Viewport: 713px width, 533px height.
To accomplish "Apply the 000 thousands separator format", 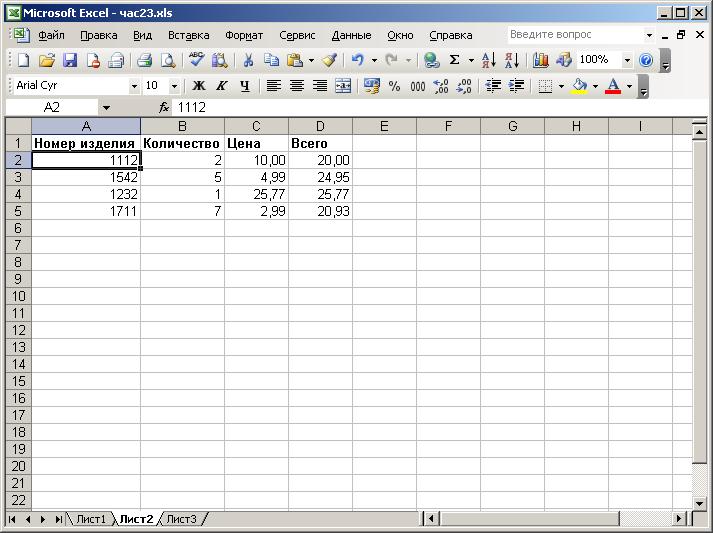I will (418, 85).
